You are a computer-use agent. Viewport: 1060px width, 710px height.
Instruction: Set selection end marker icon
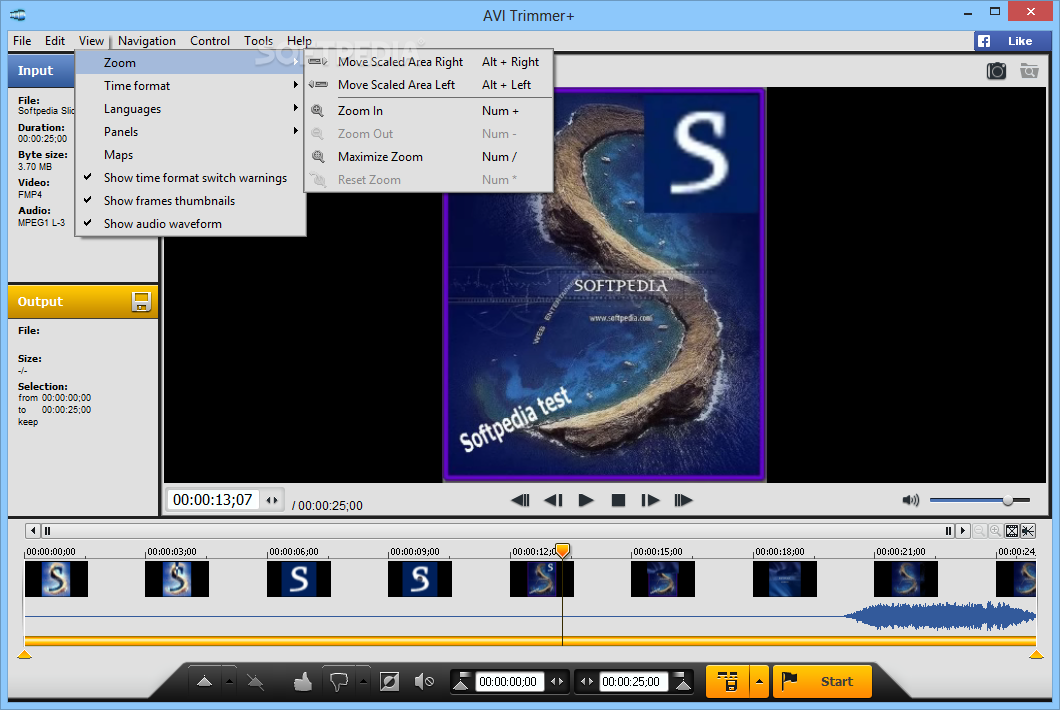[683, 682]
